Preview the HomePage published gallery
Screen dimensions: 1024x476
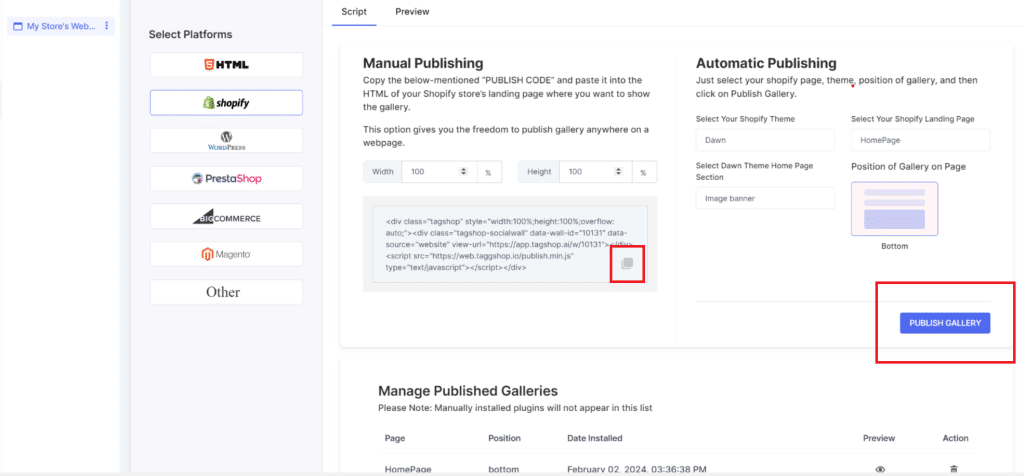click(x=880, y=469)
